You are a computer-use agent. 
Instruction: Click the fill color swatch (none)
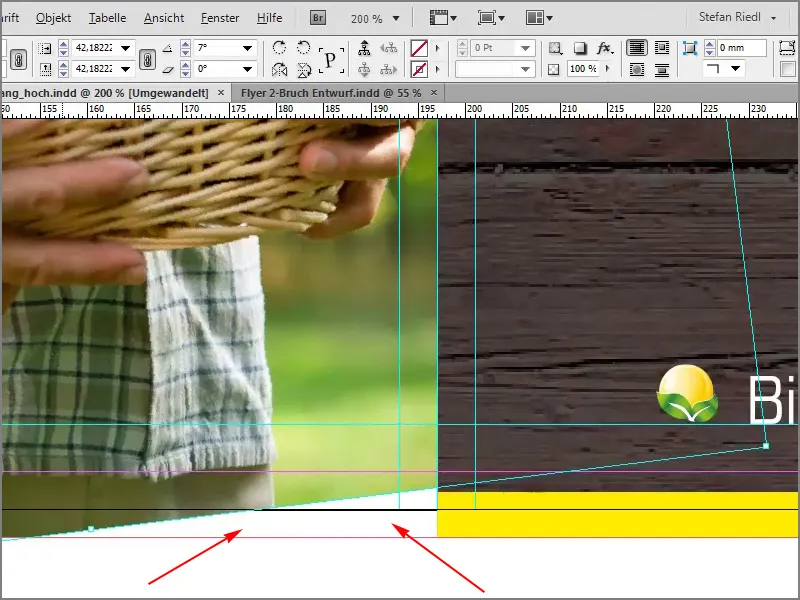click(x=419, y=48)
